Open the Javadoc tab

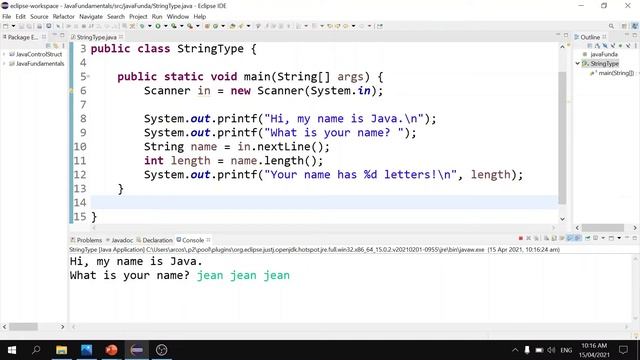[120, 240]
